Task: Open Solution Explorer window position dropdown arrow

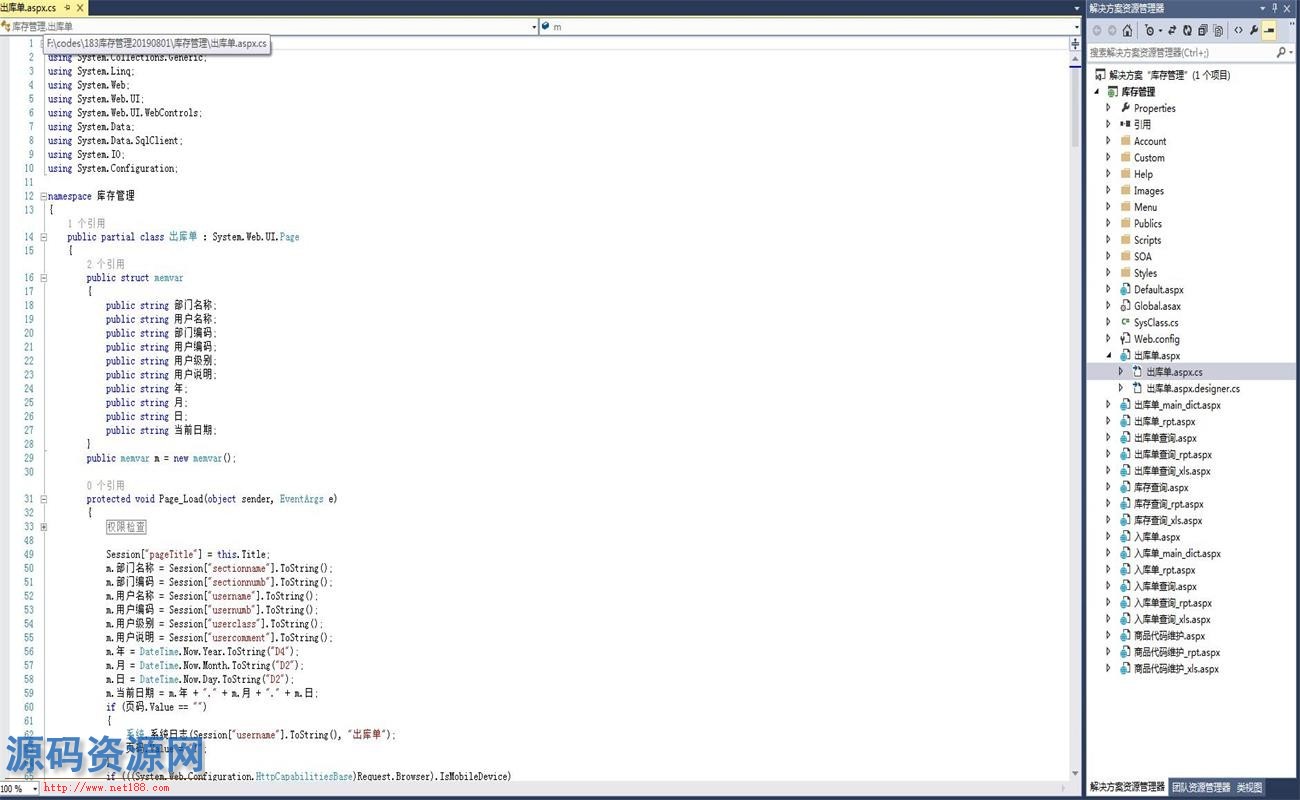Action: click(1262, 8)
